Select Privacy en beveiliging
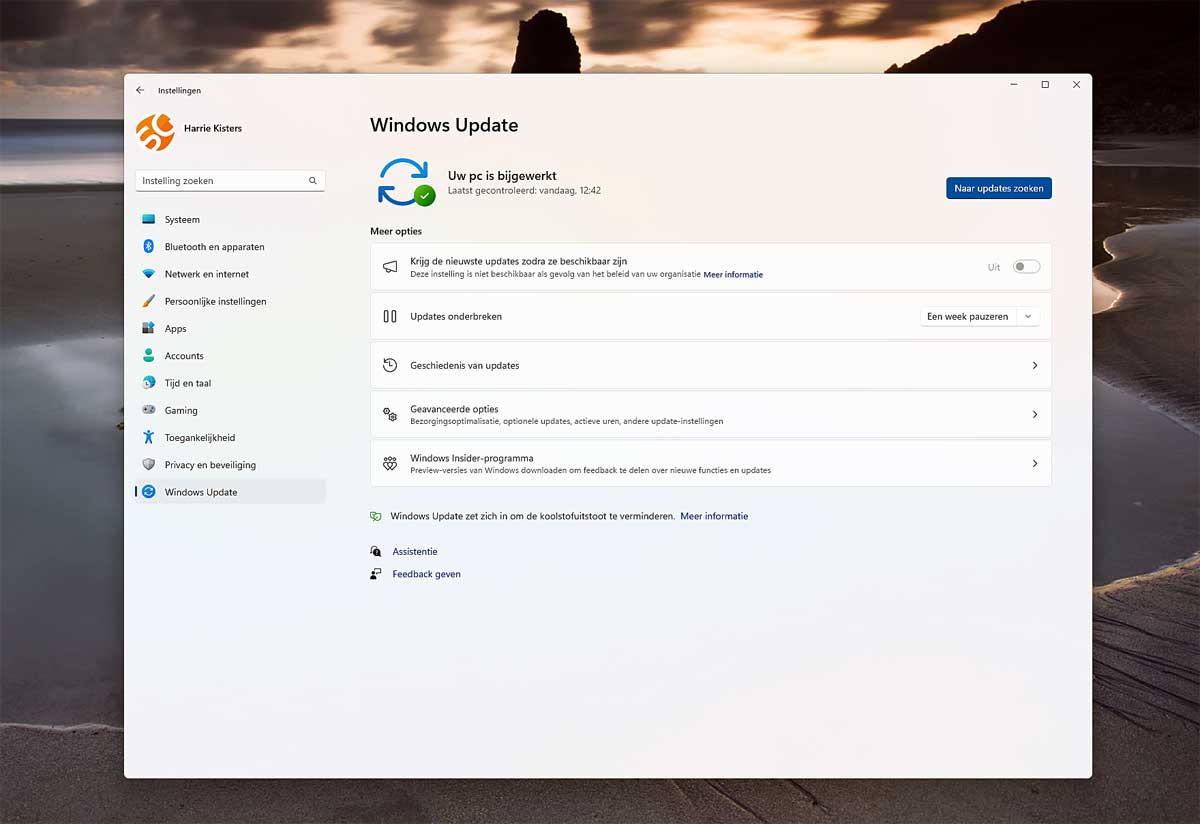 coord(230,464)
